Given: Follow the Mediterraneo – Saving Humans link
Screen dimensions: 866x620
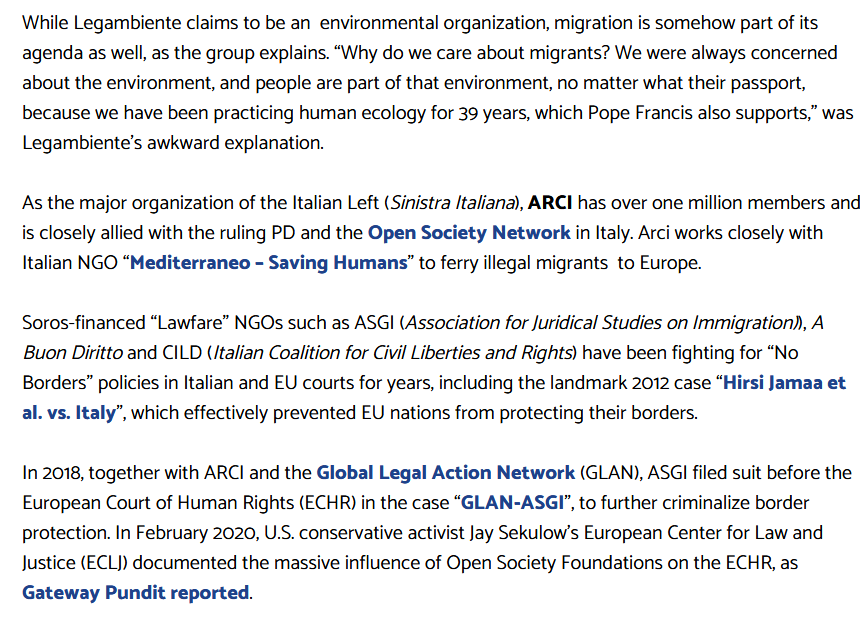Looking at the screenshot, I should [268, 262].
